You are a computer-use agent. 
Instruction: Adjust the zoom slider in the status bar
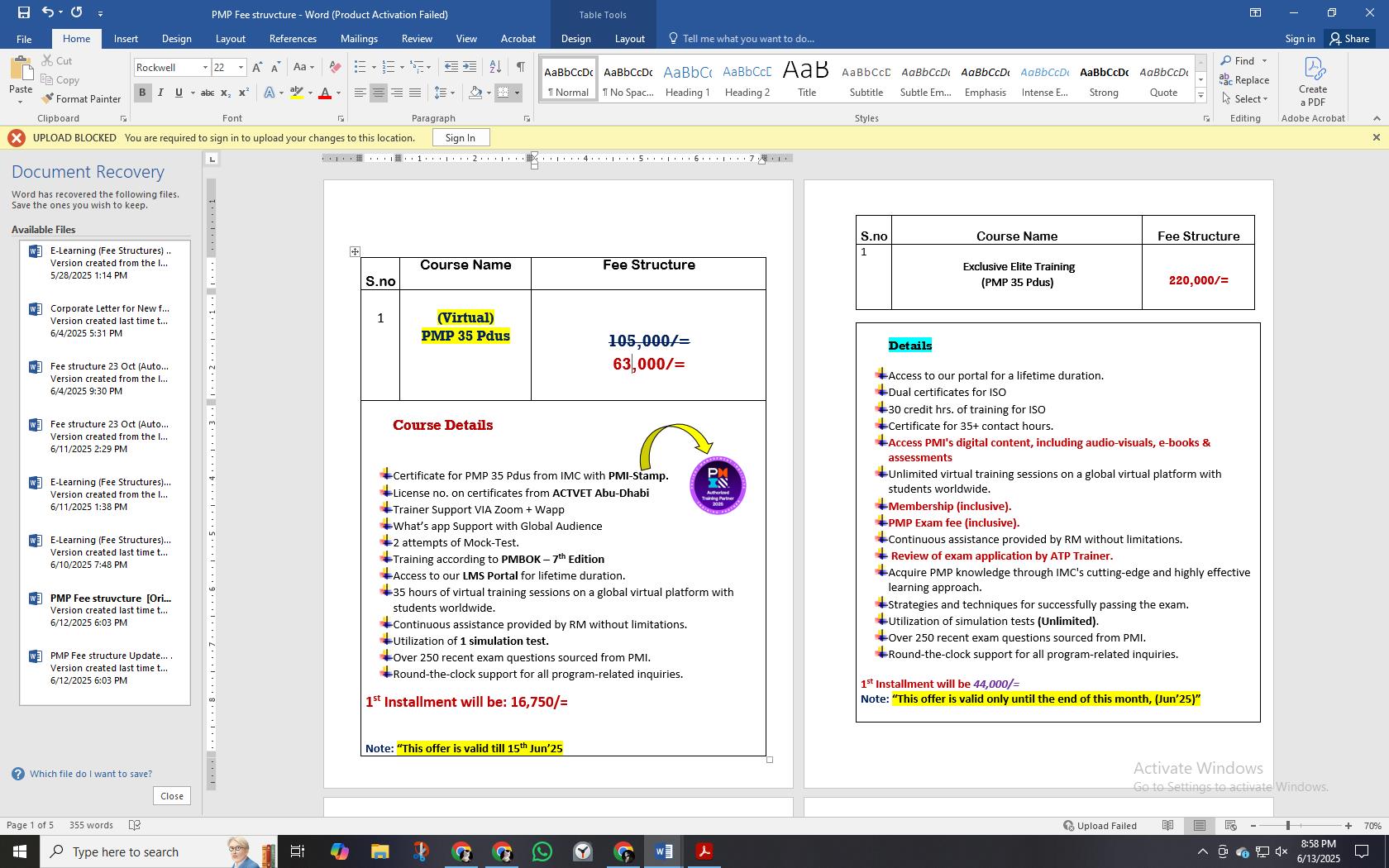[x=1287, y=826]
